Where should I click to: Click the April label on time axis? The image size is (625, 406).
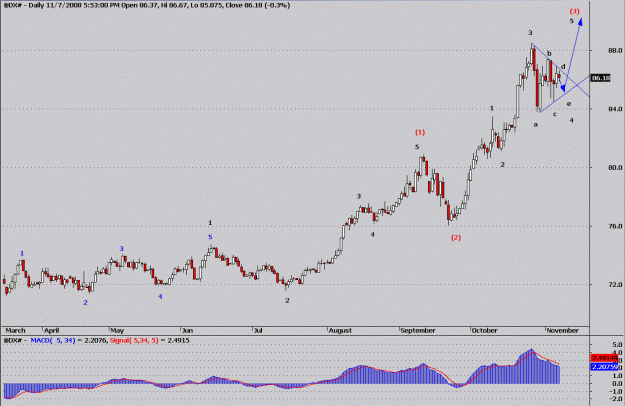coord(51,330)
